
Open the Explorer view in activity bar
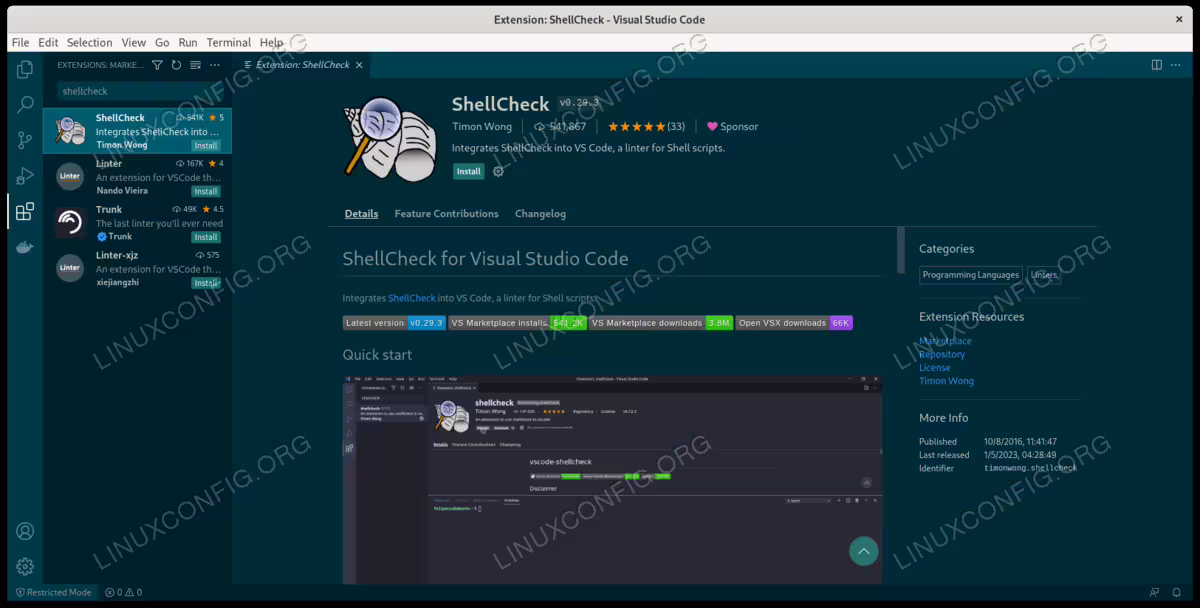(x=25, y=69)
